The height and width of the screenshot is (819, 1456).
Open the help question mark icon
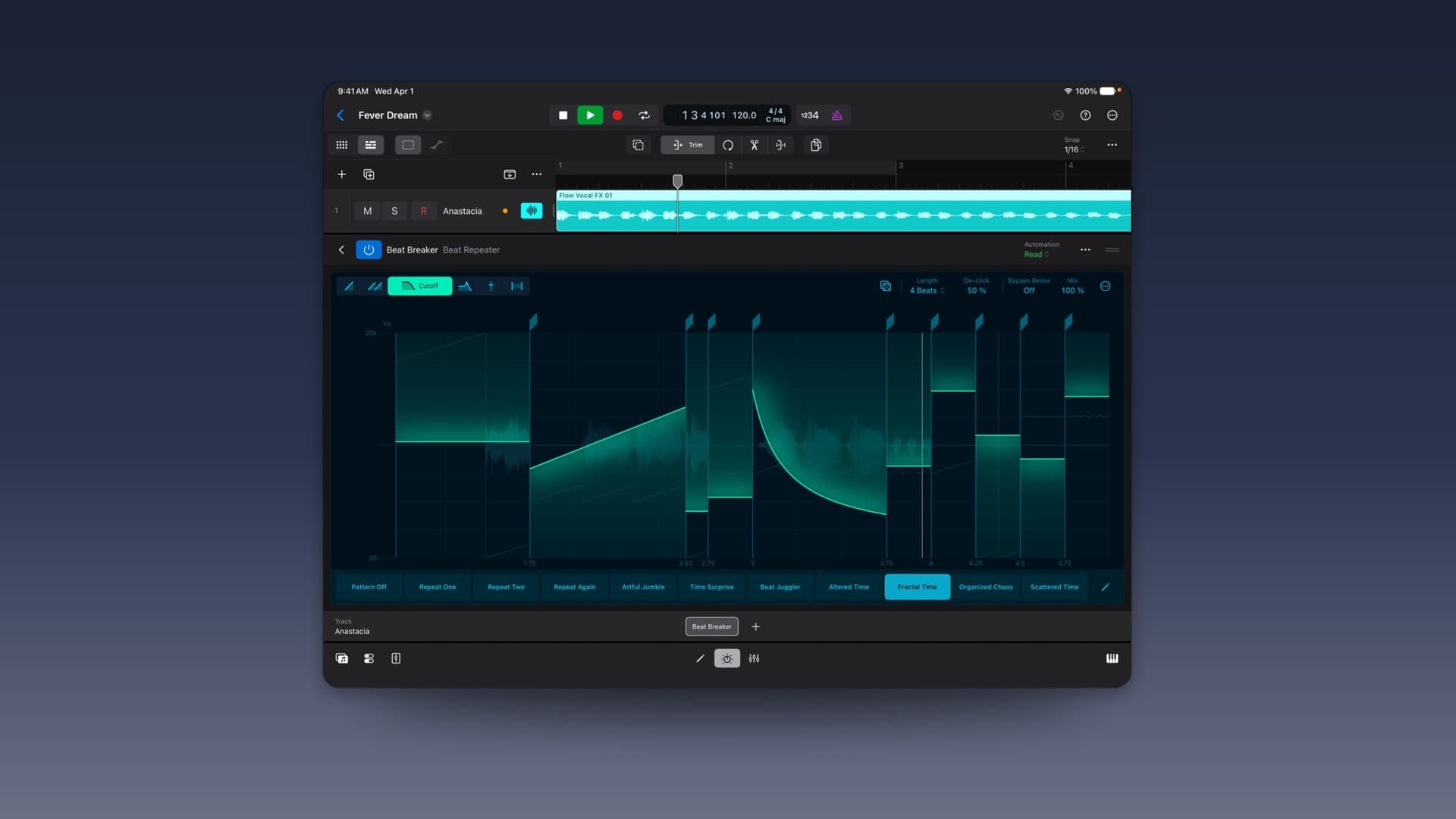(x=1085, y=115)
